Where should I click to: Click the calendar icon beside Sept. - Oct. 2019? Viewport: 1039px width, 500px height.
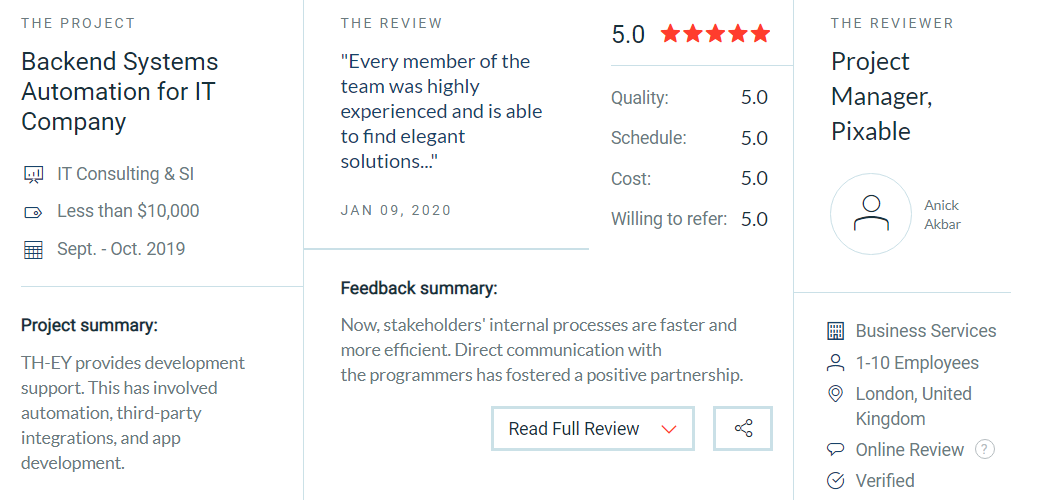[33, 250]
